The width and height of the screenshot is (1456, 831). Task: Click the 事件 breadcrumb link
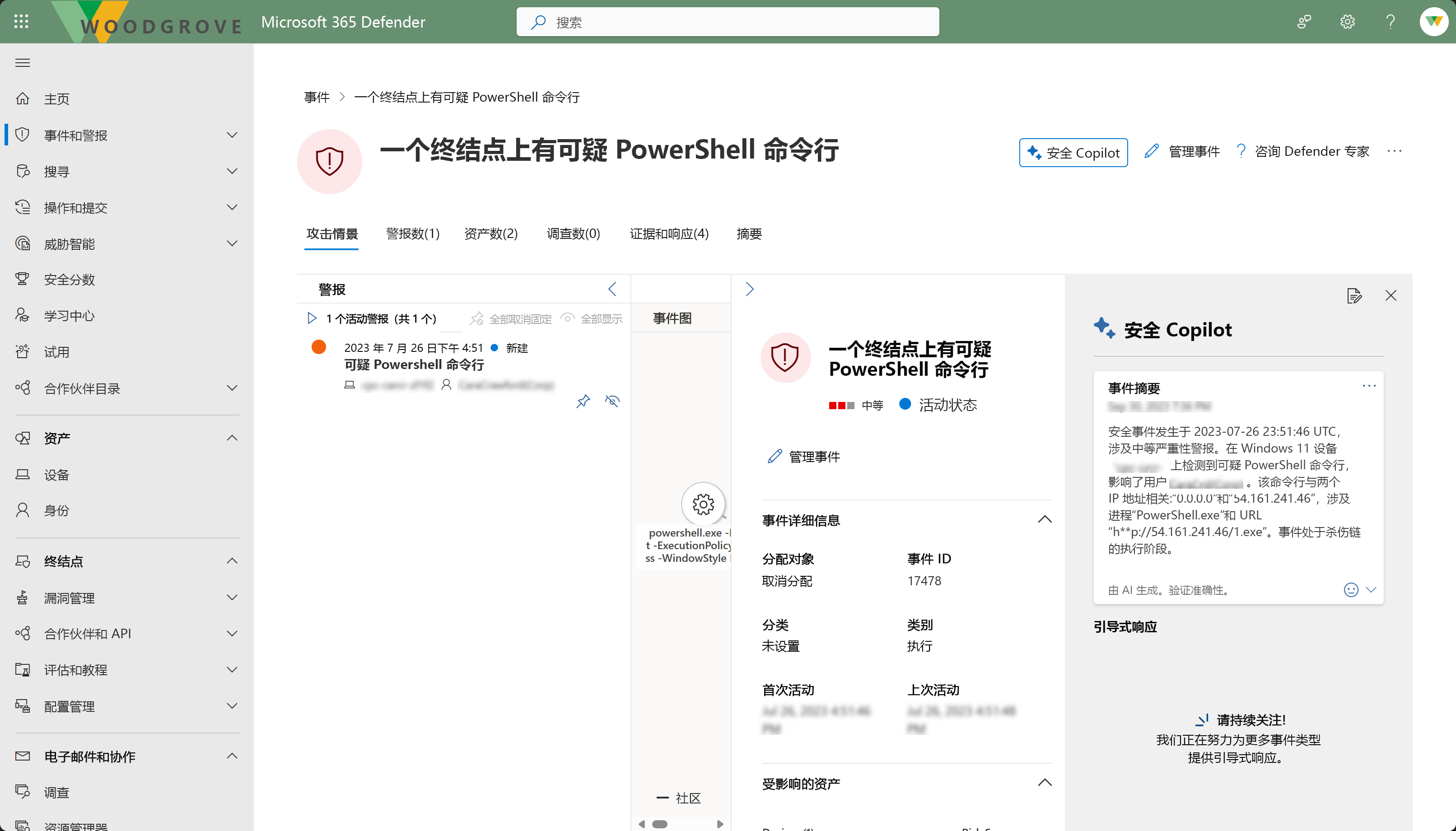(x=317, y=97)
